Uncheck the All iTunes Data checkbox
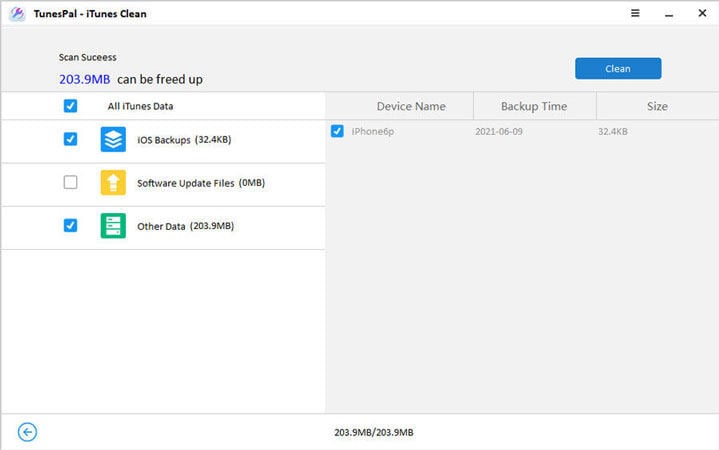The image size is (719, 450). click(70, 106)
